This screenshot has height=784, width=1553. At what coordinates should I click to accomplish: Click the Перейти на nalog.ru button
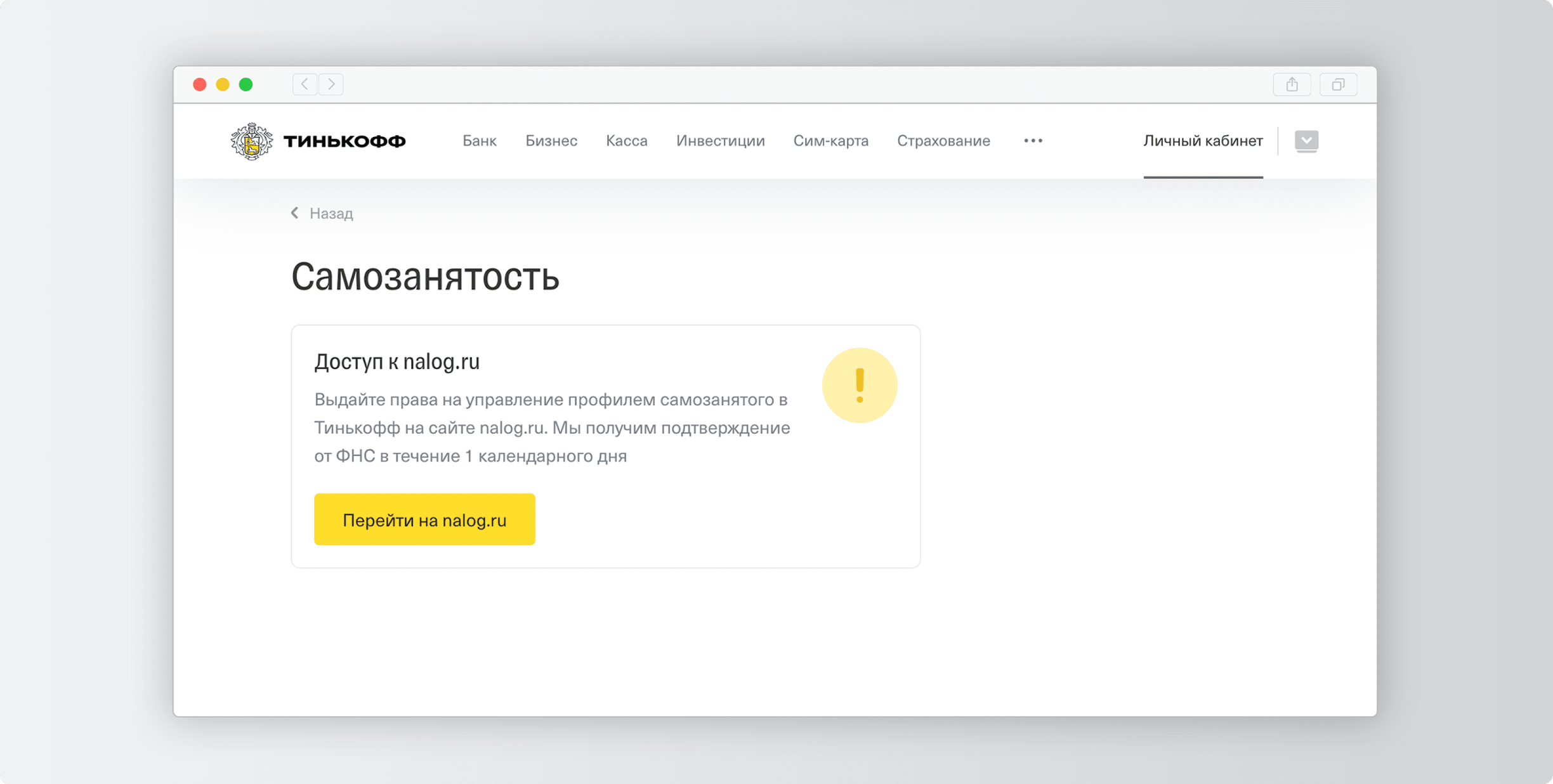[424, 519]
